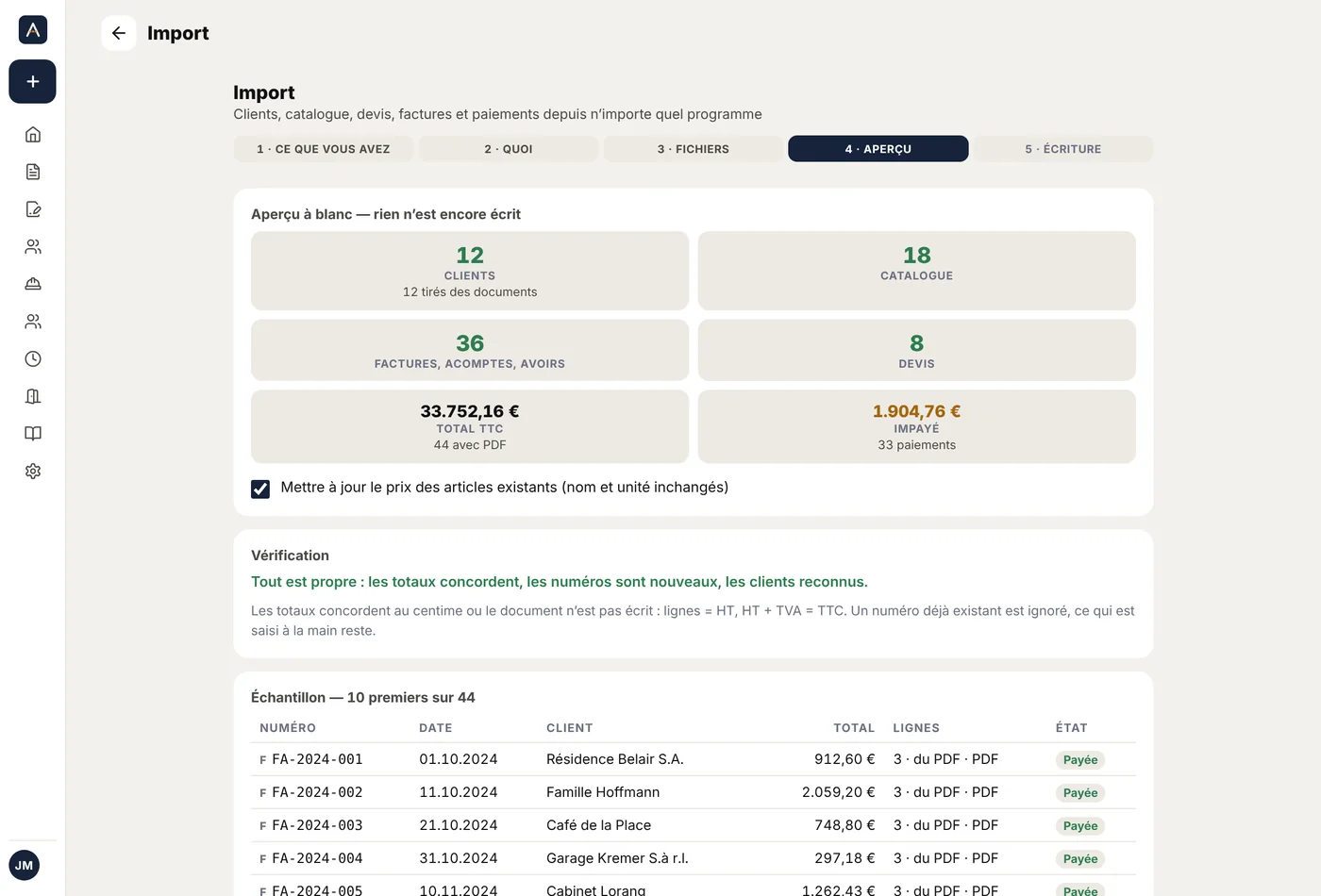Open the people icon just above the clock
The image size is (1321, 896).
coord(33,322)
